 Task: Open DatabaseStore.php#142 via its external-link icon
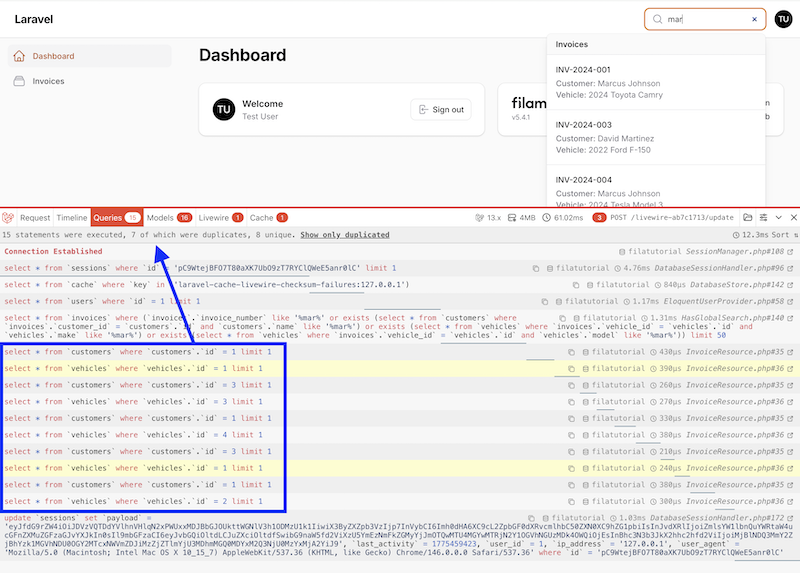pyautogui.click(x=790, y=285)
